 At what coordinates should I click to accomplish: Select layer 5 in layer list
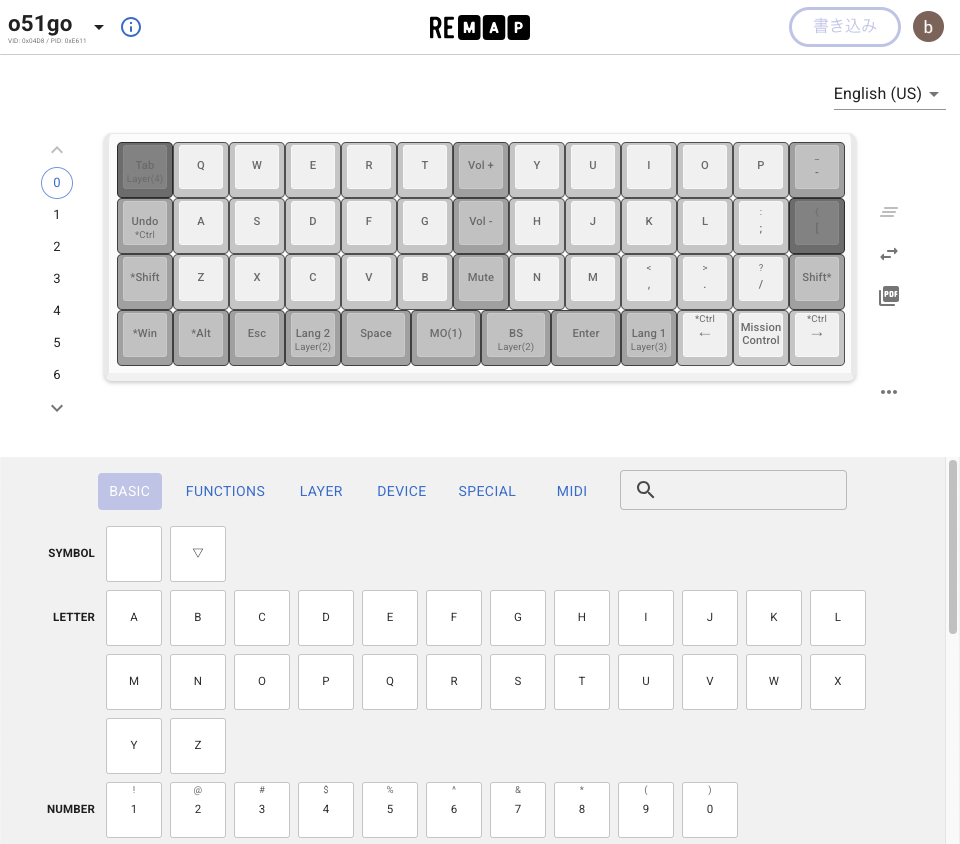(57, 343)
